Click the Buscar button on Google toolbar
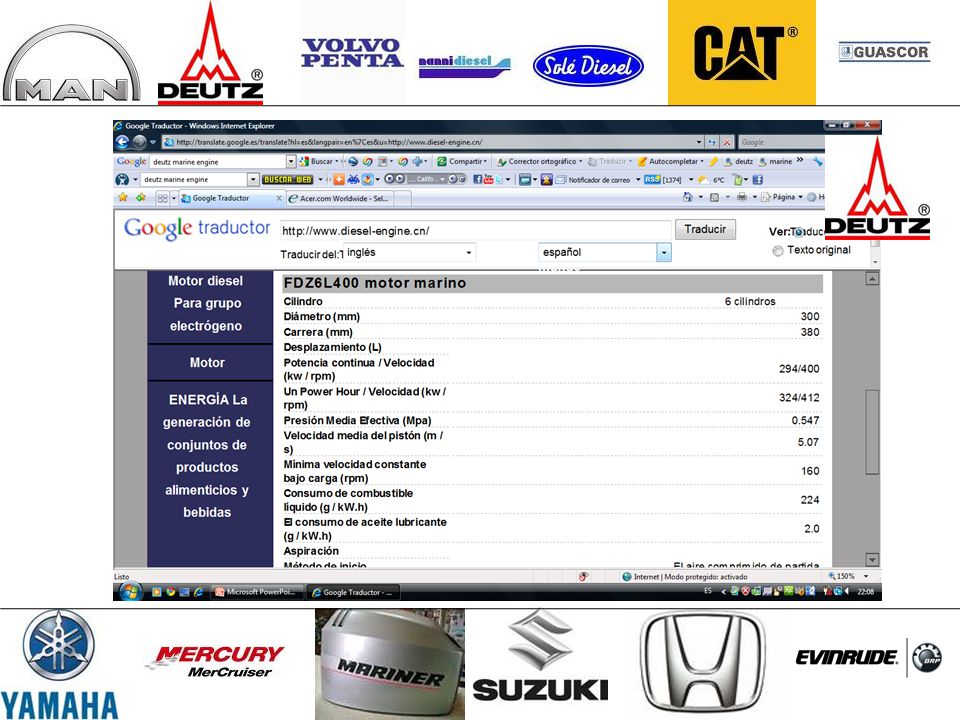This screenshot has width=960, height=720. point(318,162)
